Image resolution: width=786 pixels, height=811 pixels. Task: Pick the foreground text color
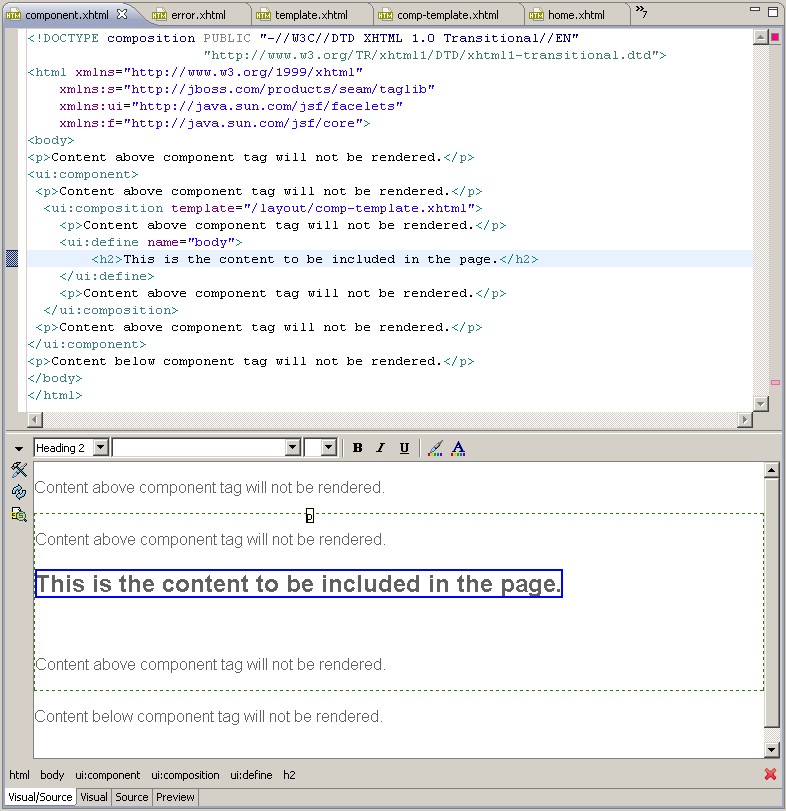tap(458, 448)
